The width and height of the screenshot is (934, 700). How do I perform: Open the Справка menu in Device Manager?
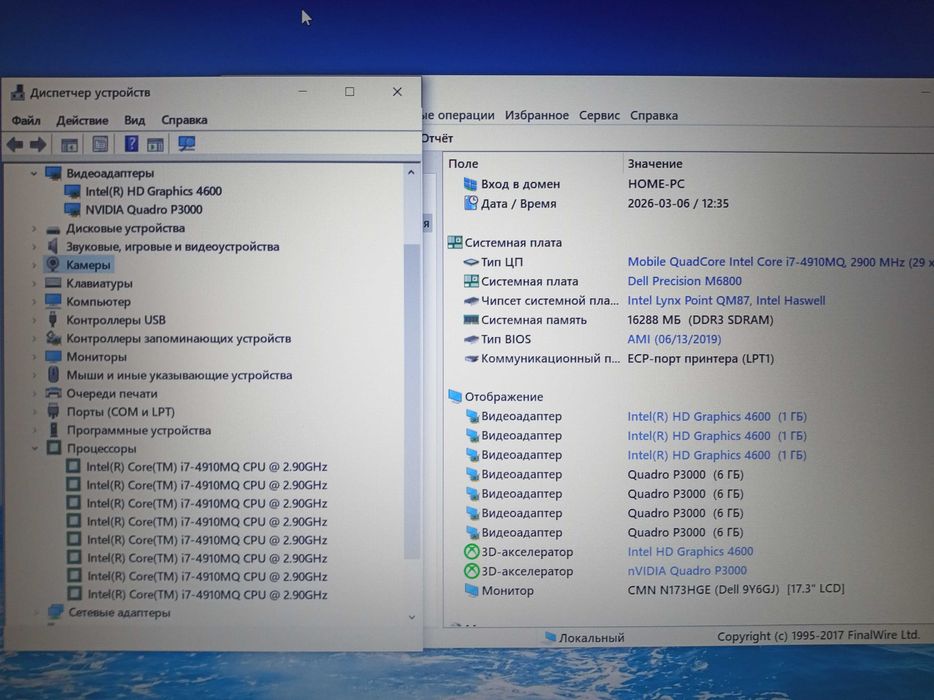pos(184,120)
